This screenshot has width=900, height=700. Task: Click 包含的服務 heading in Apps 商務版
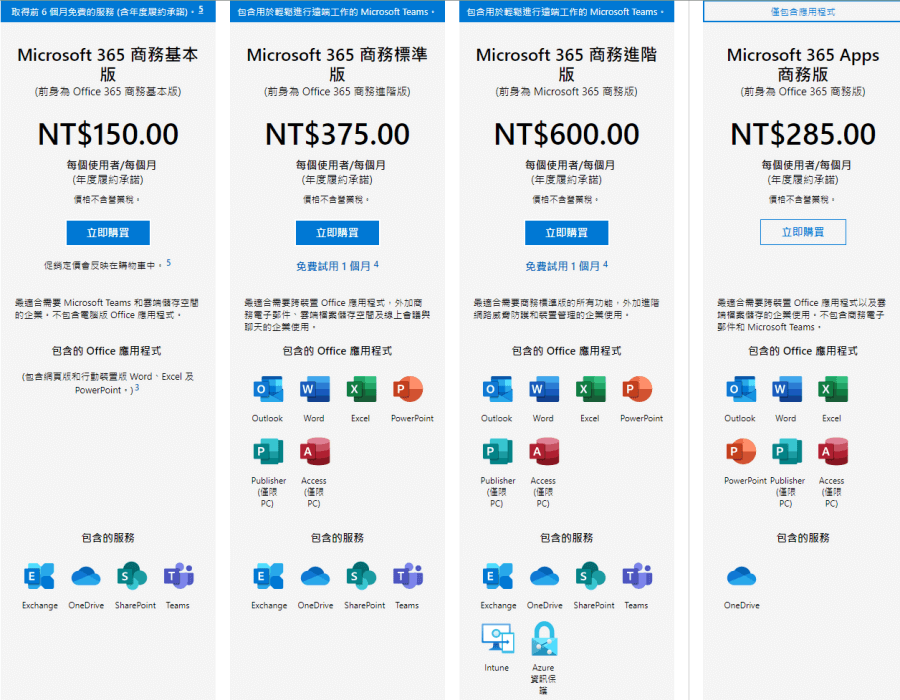pos(803,538)
